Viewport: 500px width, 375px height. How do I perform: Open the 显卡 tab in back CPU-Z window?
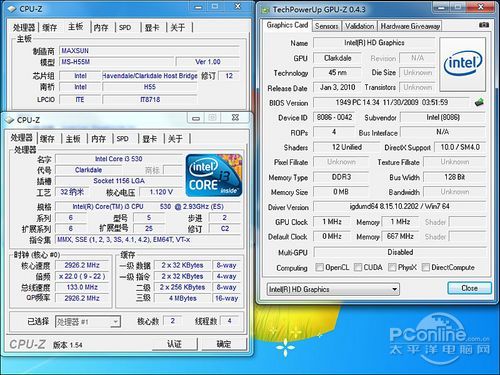pyautogui.click(x=152, y=27)
